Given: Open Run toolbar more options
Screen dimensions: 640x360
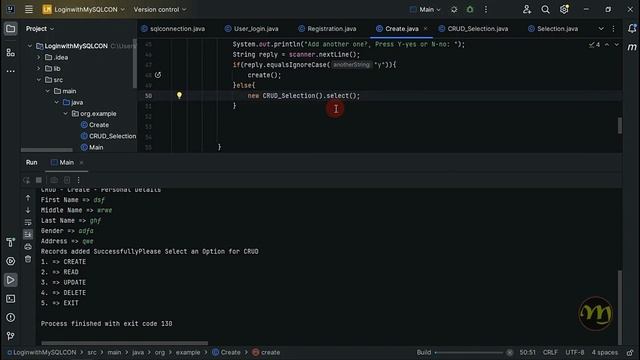Looking at the screenshot, I should point(78,180).
